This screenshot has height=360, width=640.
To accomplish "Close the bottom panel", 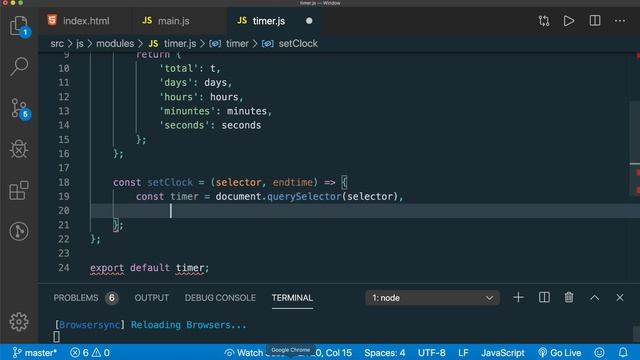I will [x=620, y=298].
